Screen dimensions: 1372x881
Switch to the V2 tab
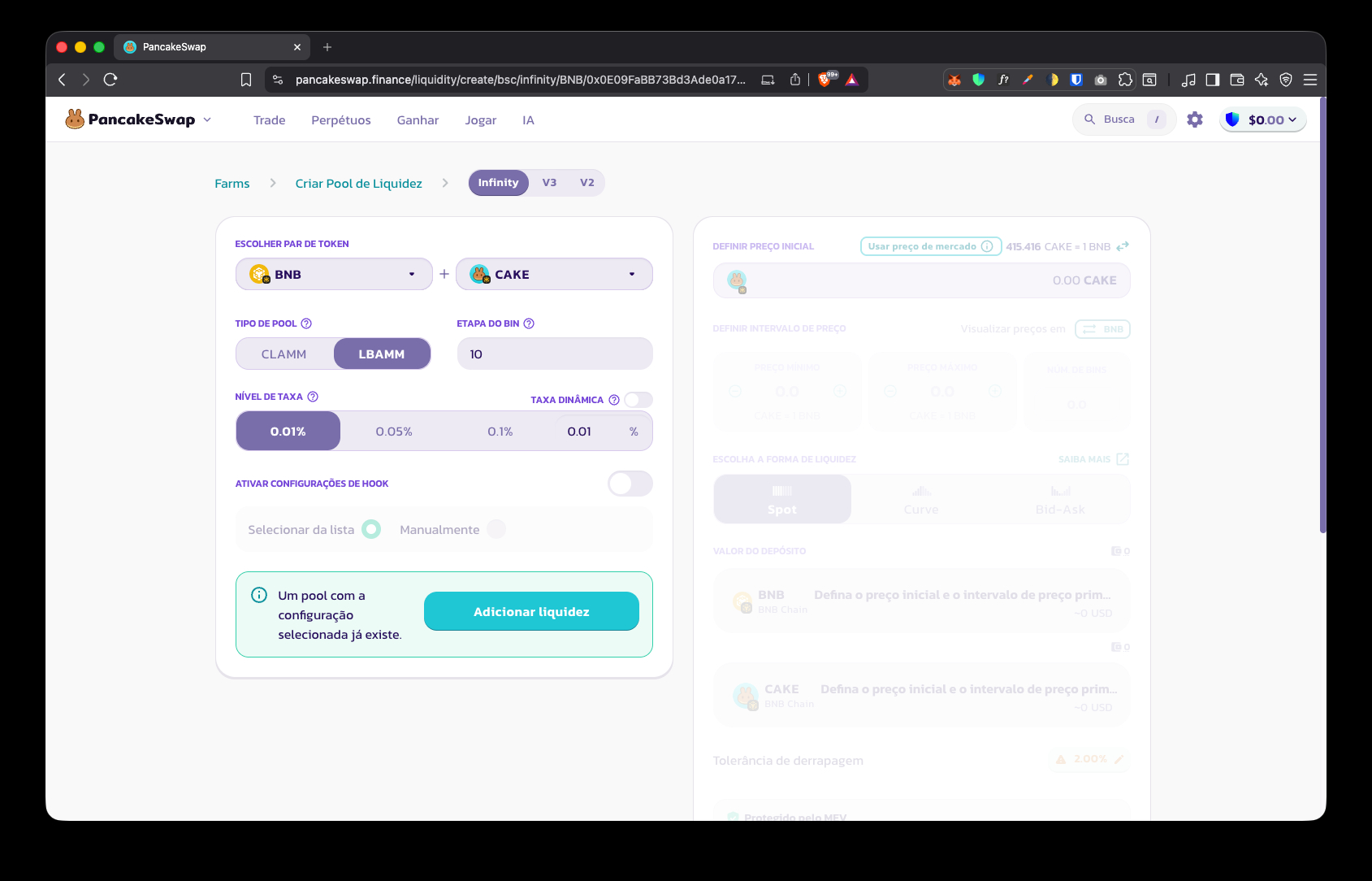(x=587, y=183)
